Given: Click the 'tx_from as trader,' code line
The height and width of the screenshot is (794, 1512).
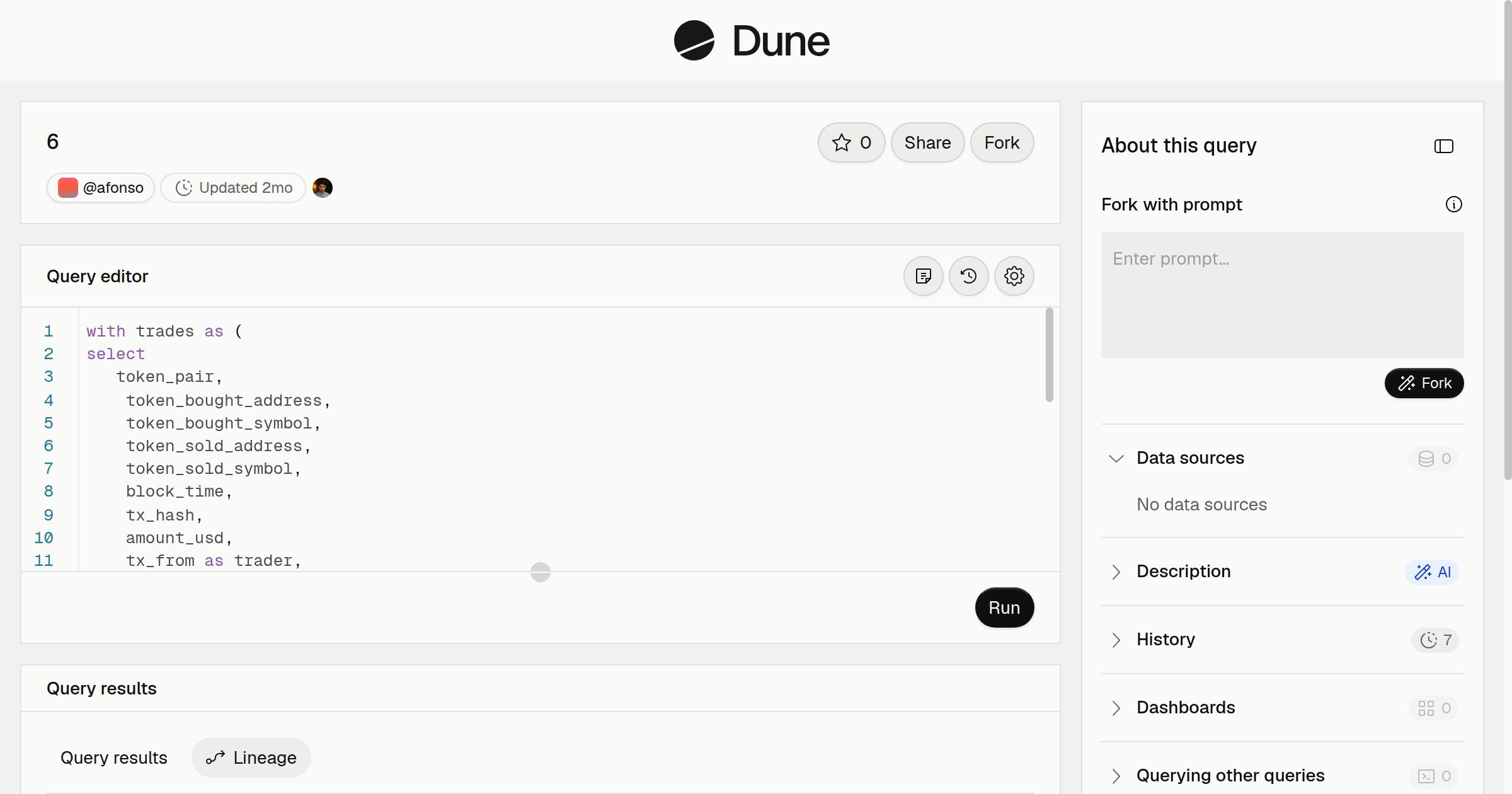Looking at the screenshot, I should 214,561.
